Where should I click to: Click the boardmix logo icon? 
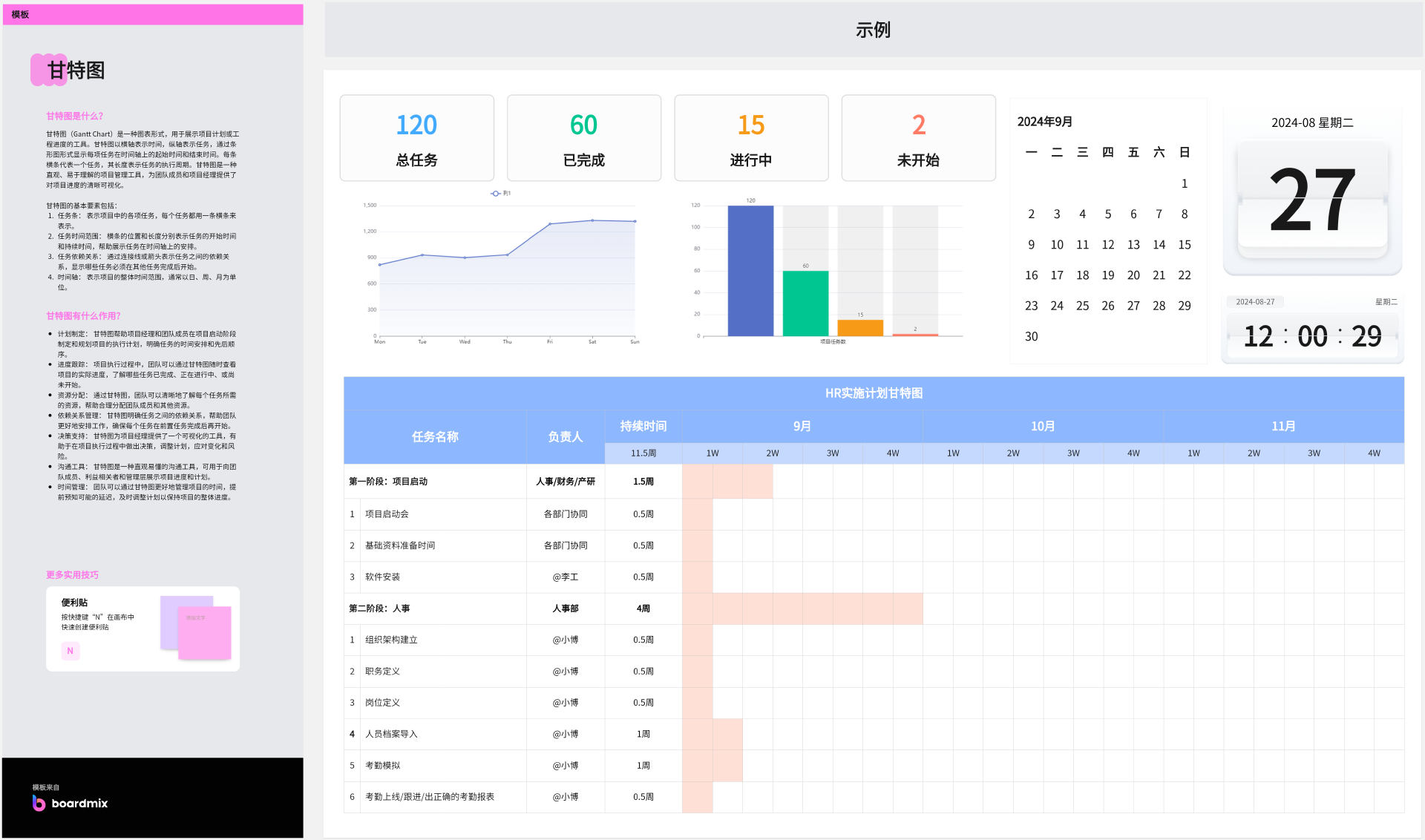pyautogui.click(x=39, y=803)
